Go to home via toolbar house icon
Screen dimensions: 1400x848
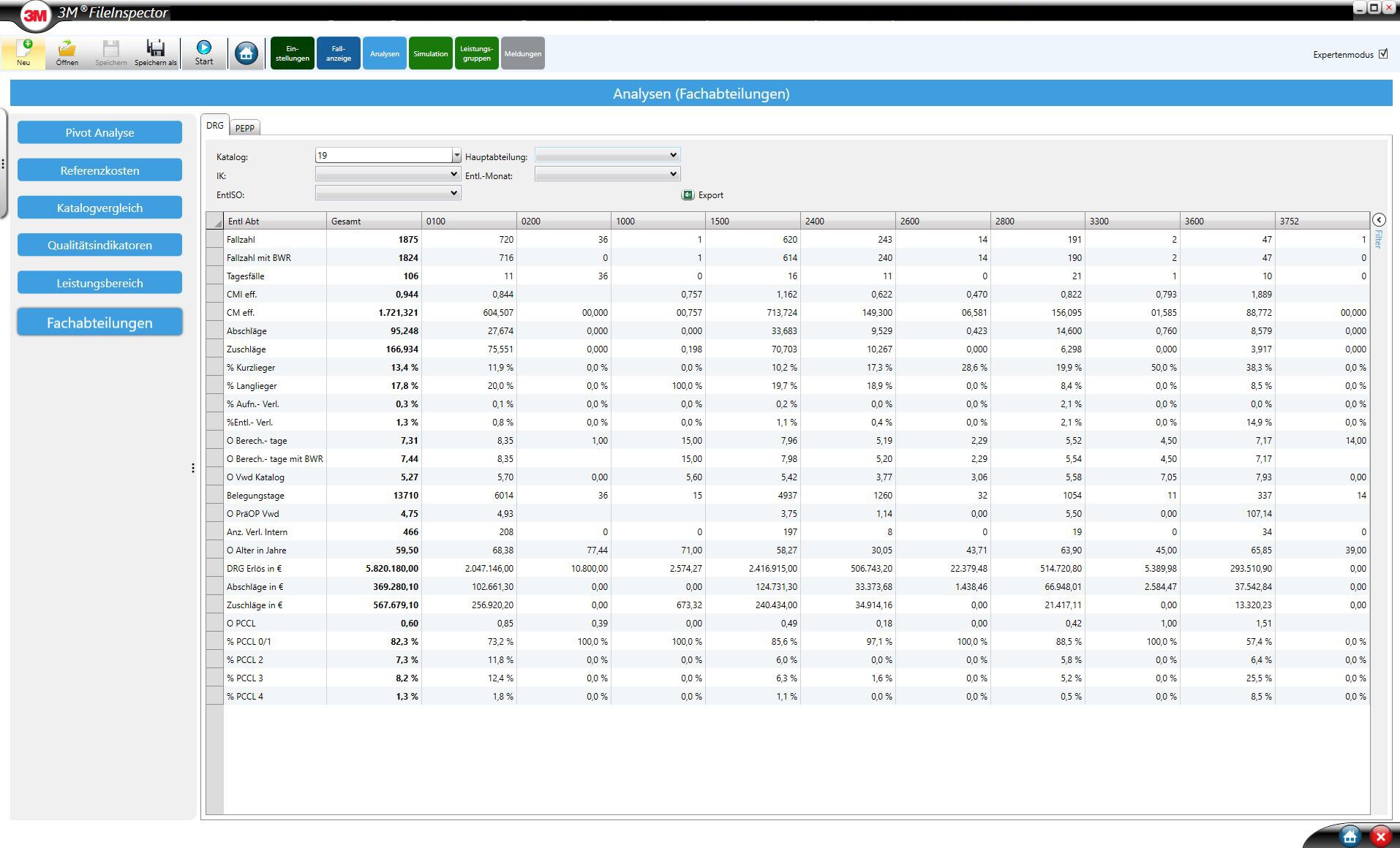(x=246, y=53)
